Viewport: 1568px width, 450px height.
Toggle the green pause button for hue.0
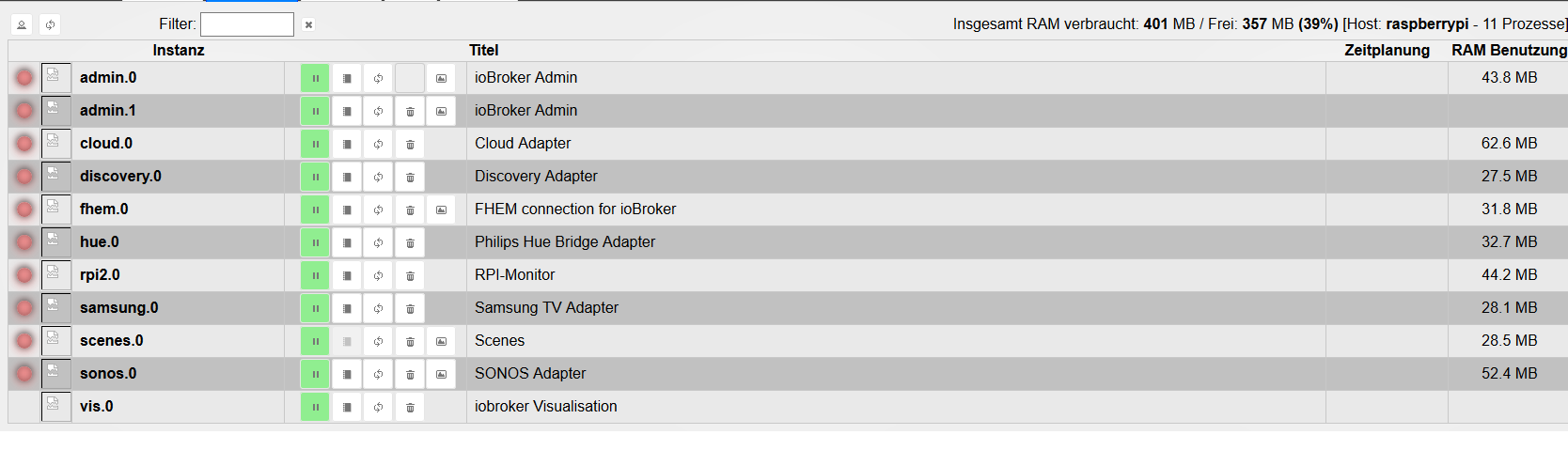point(315,242)
